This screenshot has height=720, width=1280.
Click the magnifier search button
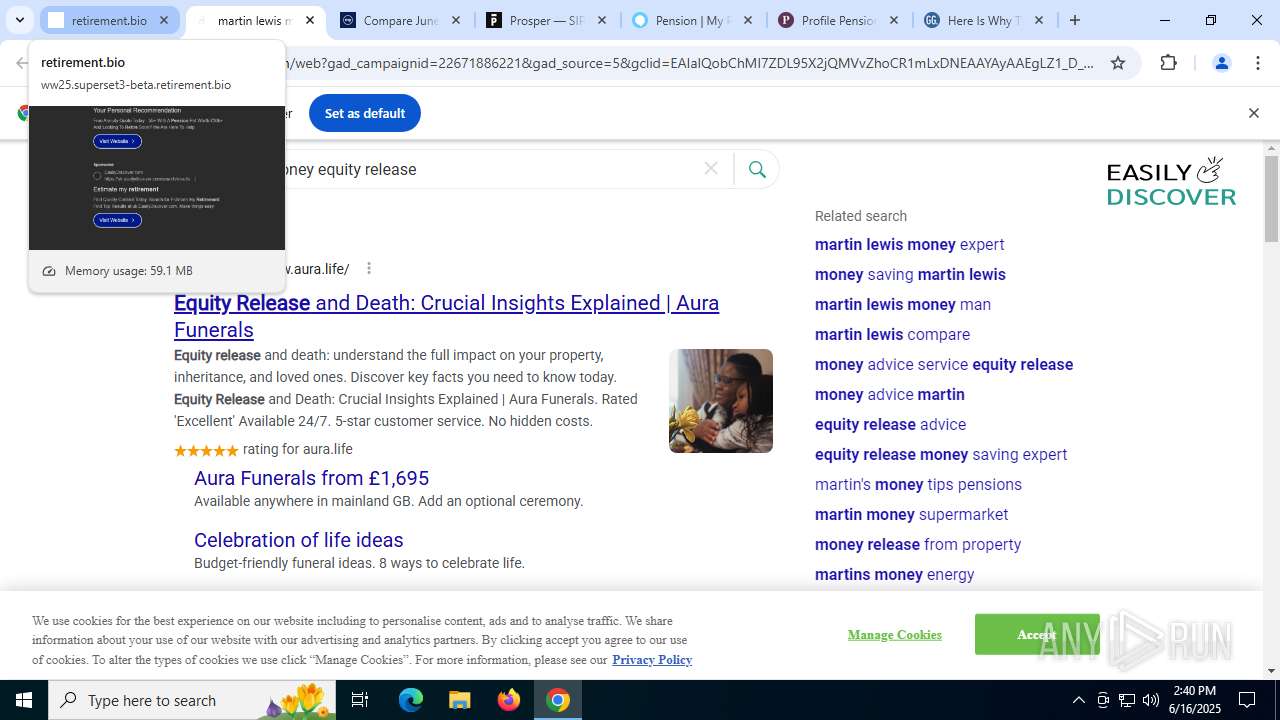pyautogui.click(x=757, y=169)
